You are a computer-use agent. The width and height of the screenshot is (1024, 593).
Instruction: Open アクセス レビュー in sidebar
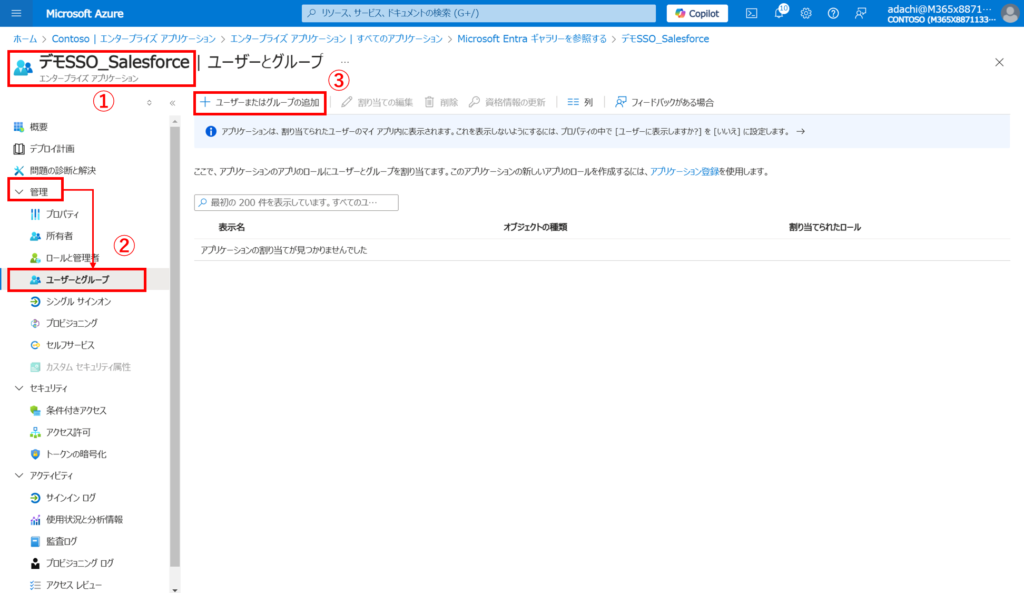click(x=73, y=585)
